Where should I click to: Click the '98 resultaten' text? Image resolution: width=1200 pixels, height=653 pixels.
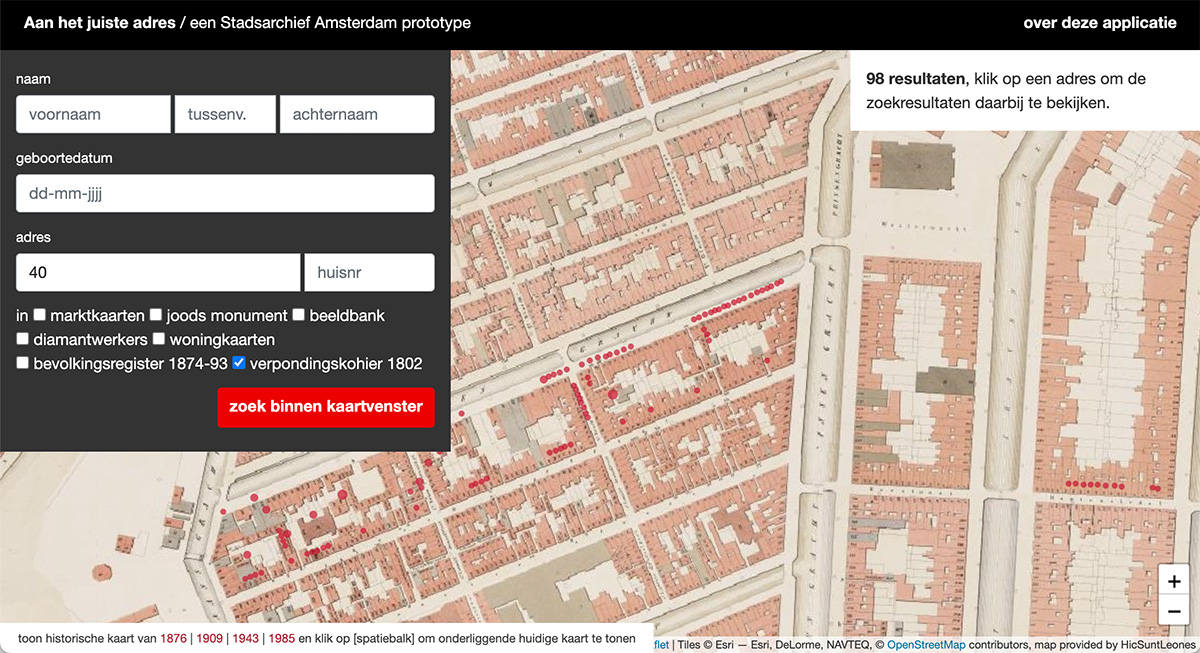click(x=916, y=79)
